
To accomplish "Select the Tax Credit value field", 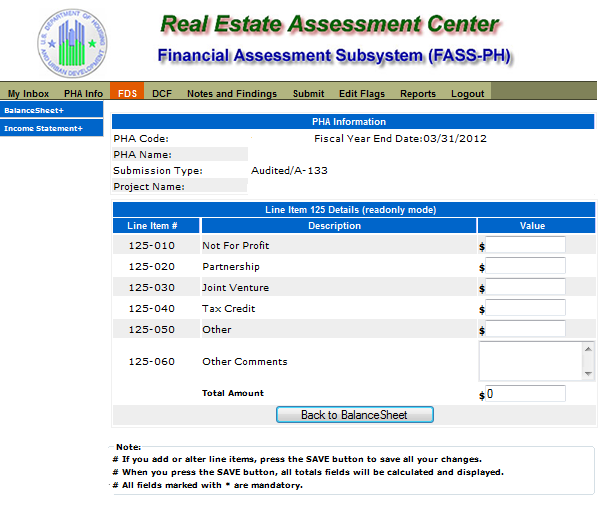I will (525, 308).
